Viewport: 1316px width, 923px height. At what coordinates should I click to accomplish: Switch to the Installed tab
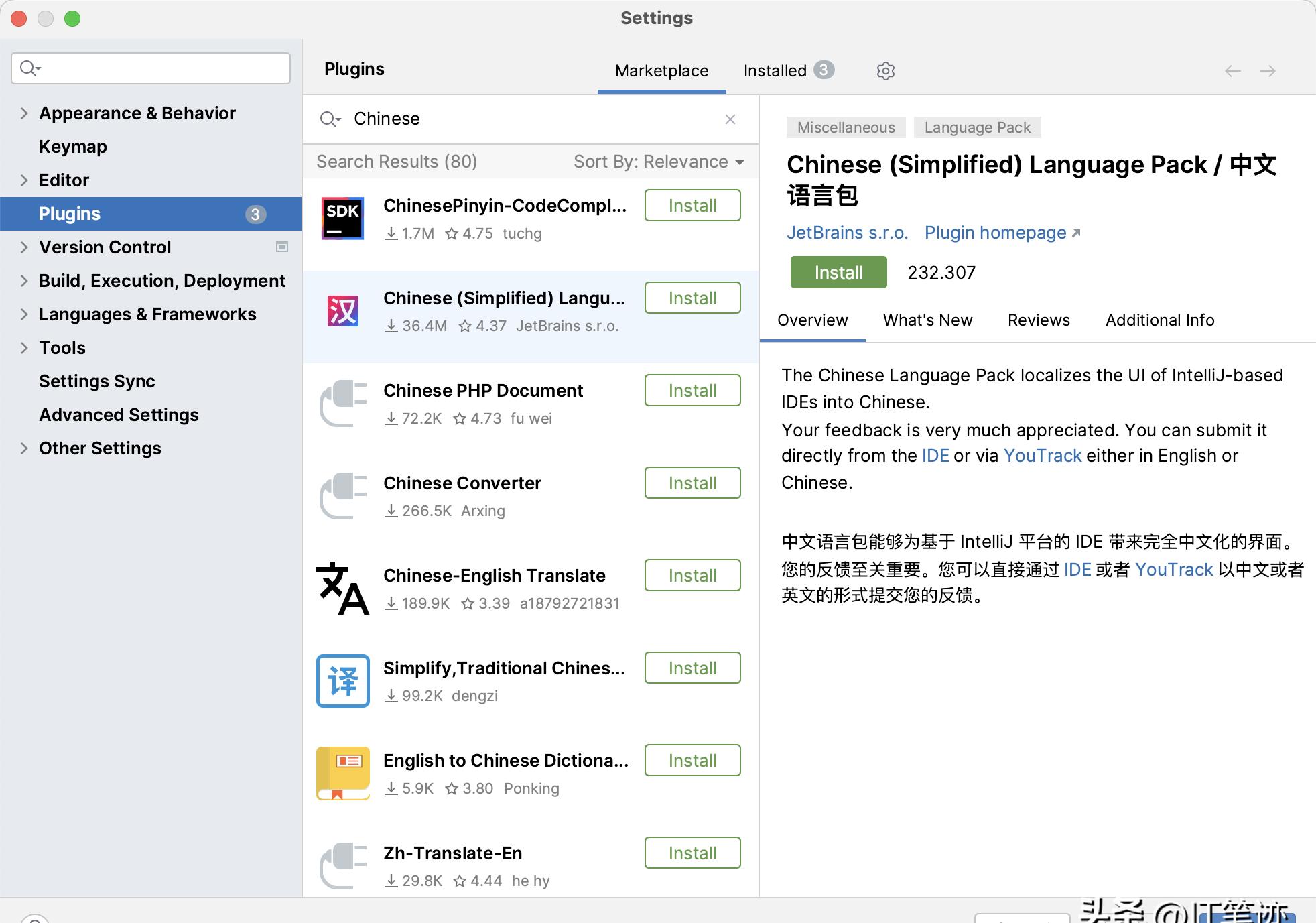(789, 71)
